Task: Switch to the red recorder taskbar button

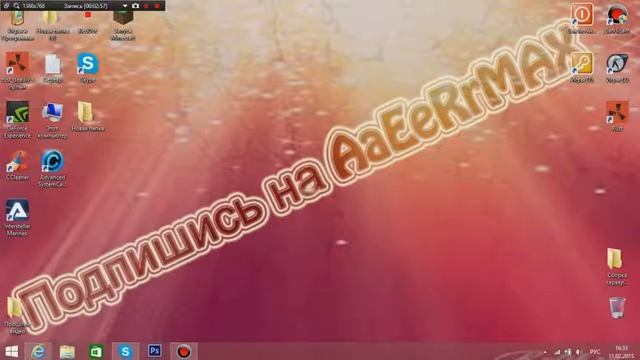Action: pos(184,351)
